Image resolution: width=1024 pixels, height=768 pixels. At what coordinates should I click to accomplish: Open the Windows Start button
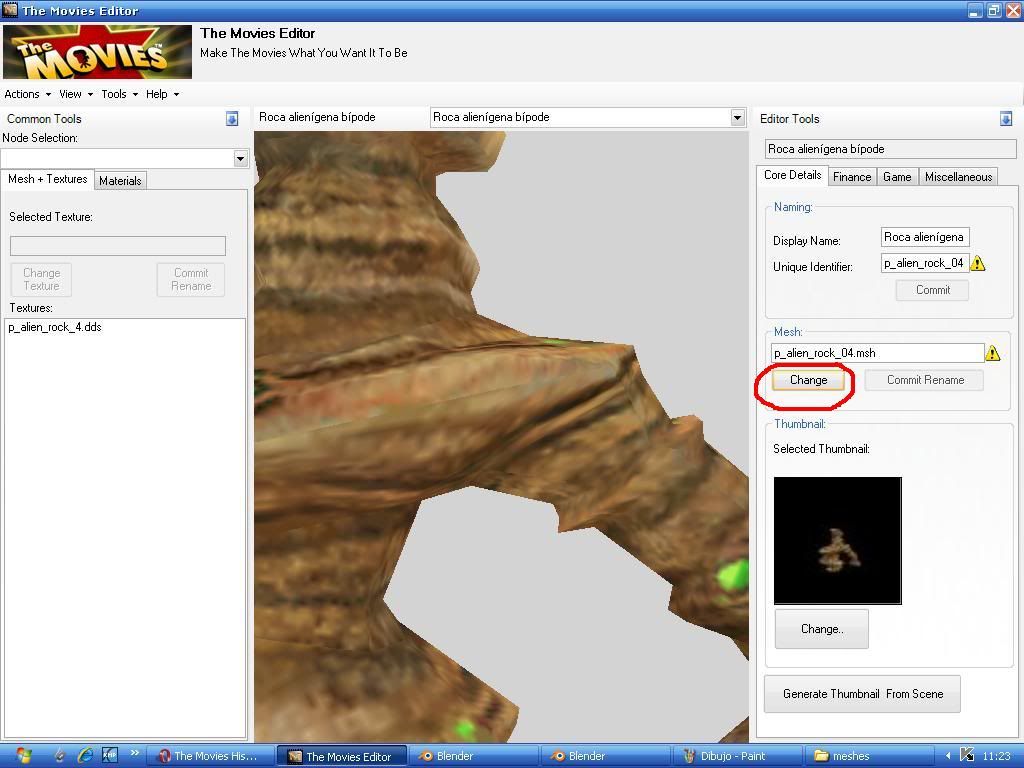[22, 756]
